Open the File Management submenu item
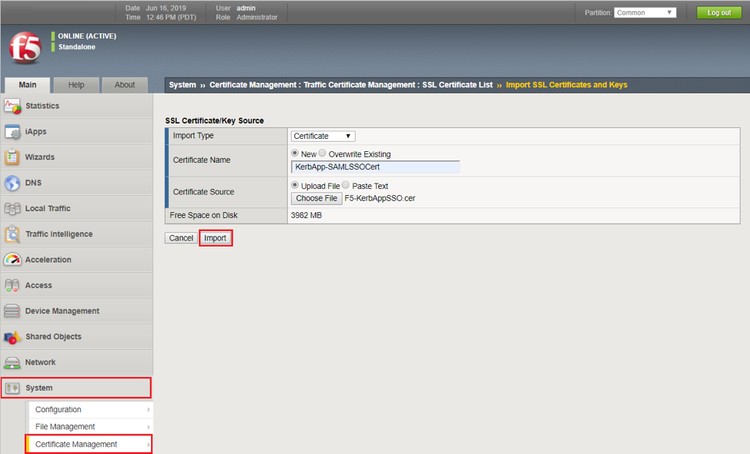 89,427
